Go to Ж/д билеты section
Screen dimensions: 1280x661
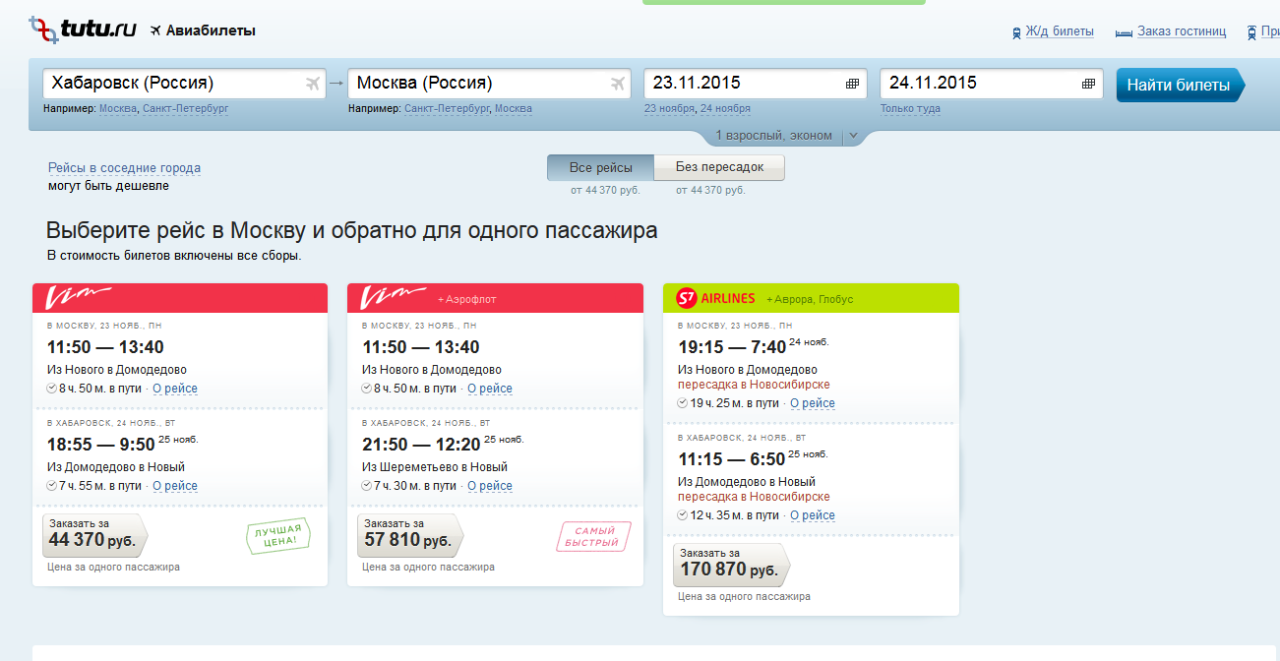pos(1059,31)
